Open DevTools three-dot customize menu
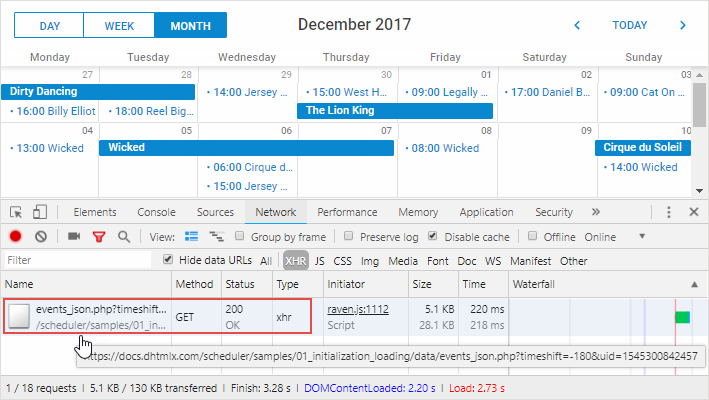 coord(669,212)
